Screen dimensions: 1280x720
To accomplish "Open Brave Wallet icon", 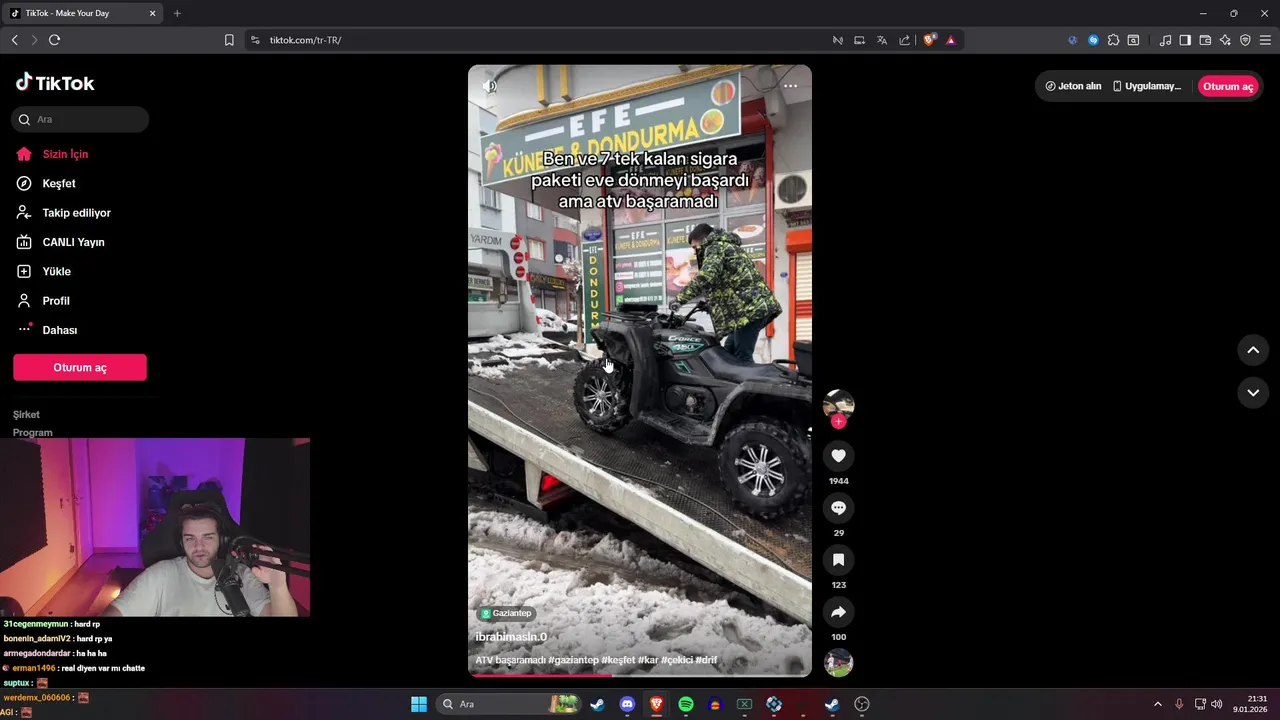I will (x=1205, y=40).
